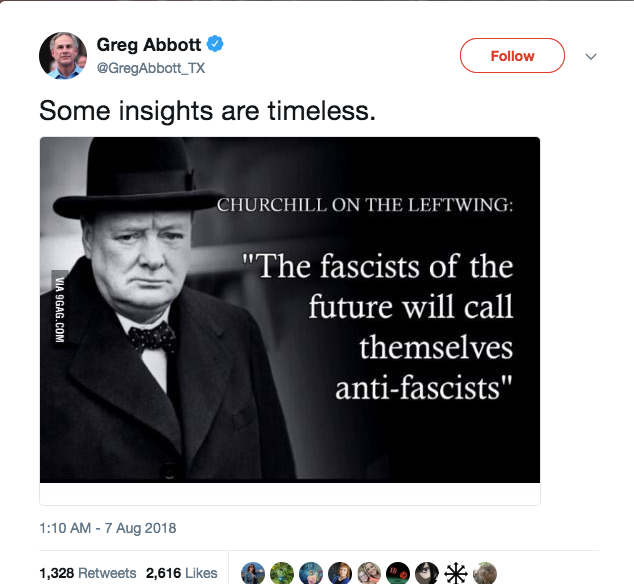Viewport: 634px width, 584px height.
Task: Click the seventh liker avatar
Action: point(427,573)
